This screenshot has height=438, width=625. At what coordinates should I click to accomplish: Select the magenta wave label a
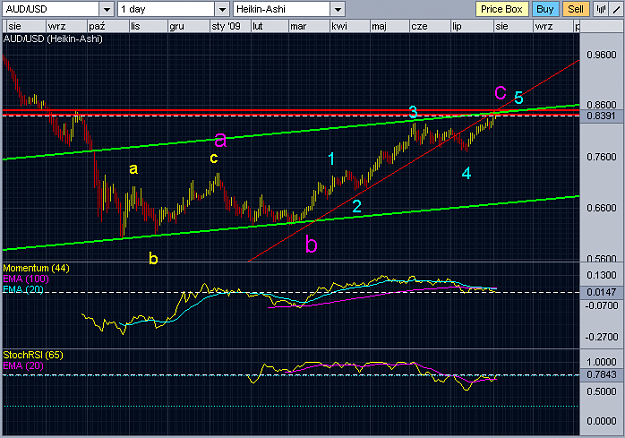point(220,139)
